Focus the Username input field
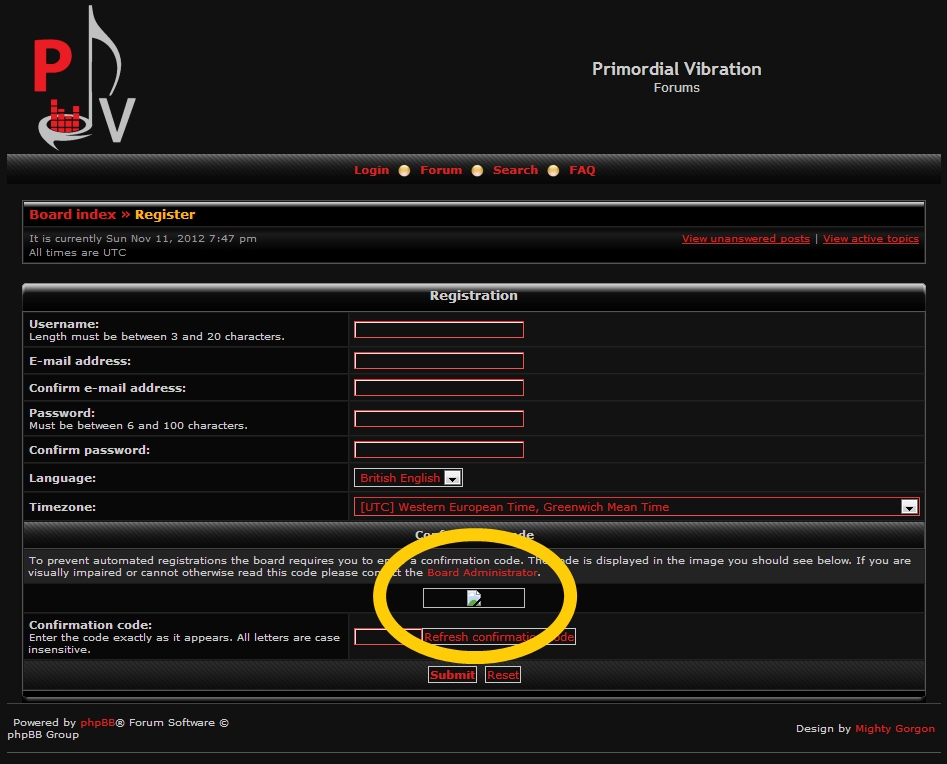Screen dimensions: 947x764 click(x=439, y=330)
